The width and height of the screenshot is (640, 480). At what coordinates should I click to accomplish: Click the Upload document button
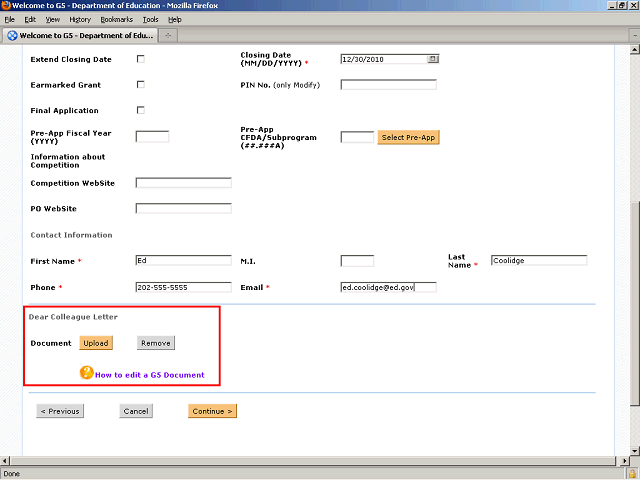coord(96,343)
